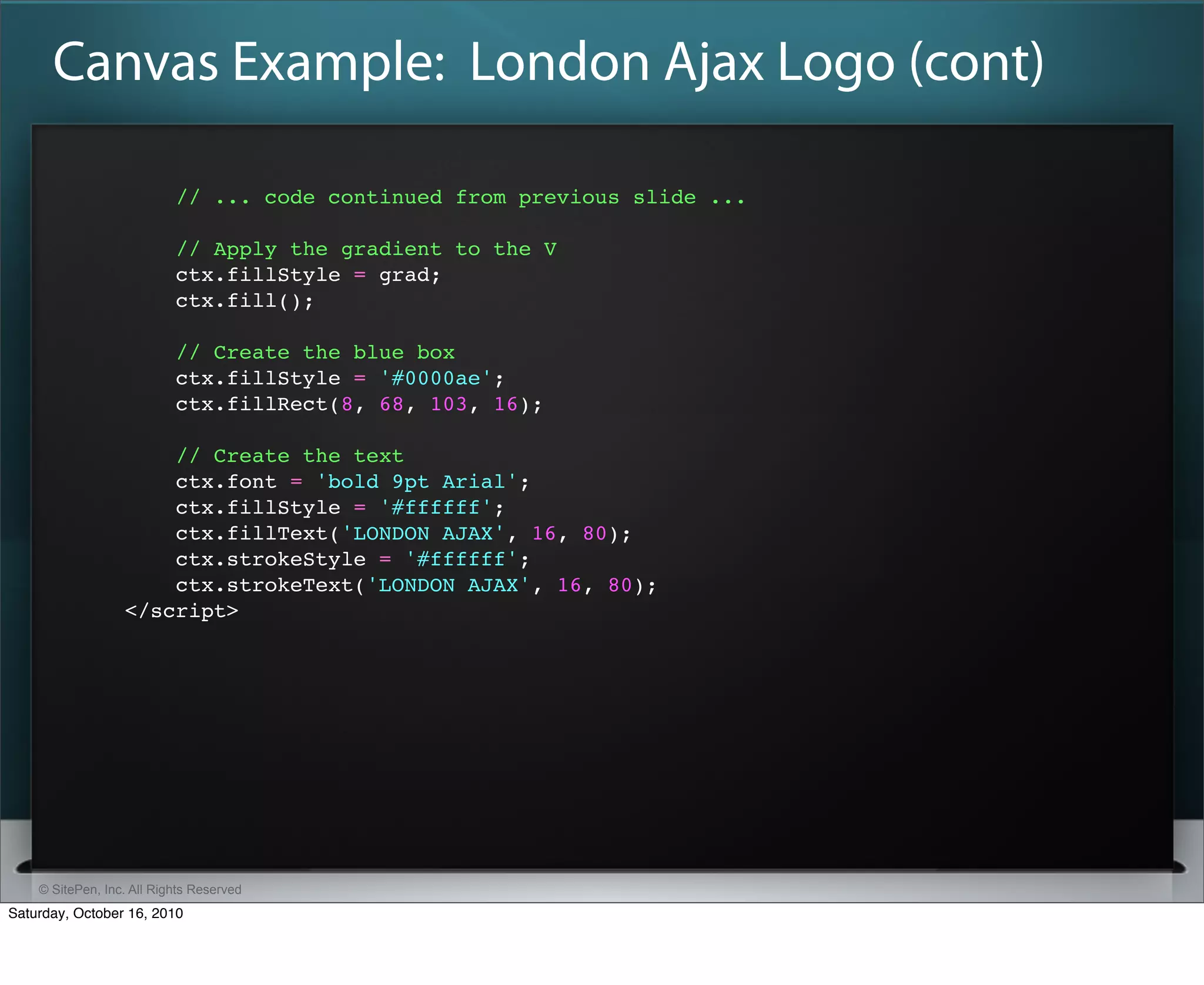
Task: Click the 'Create the text' comment
Action: (x=290, y=456)
